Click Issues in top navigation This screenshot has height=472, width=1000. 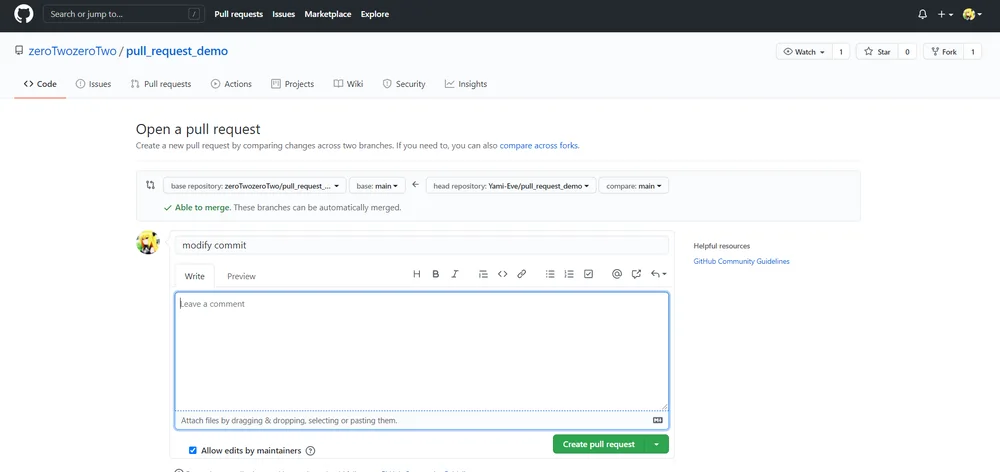284,14
